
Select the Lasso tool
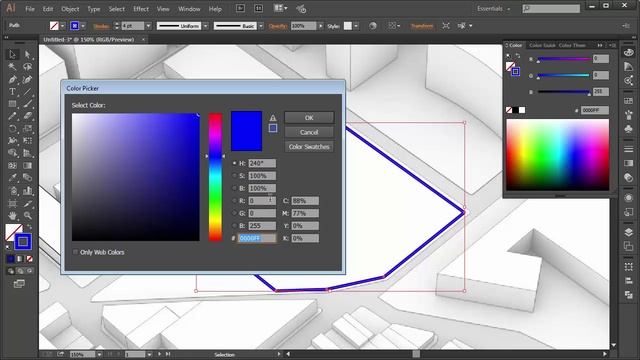27,67
